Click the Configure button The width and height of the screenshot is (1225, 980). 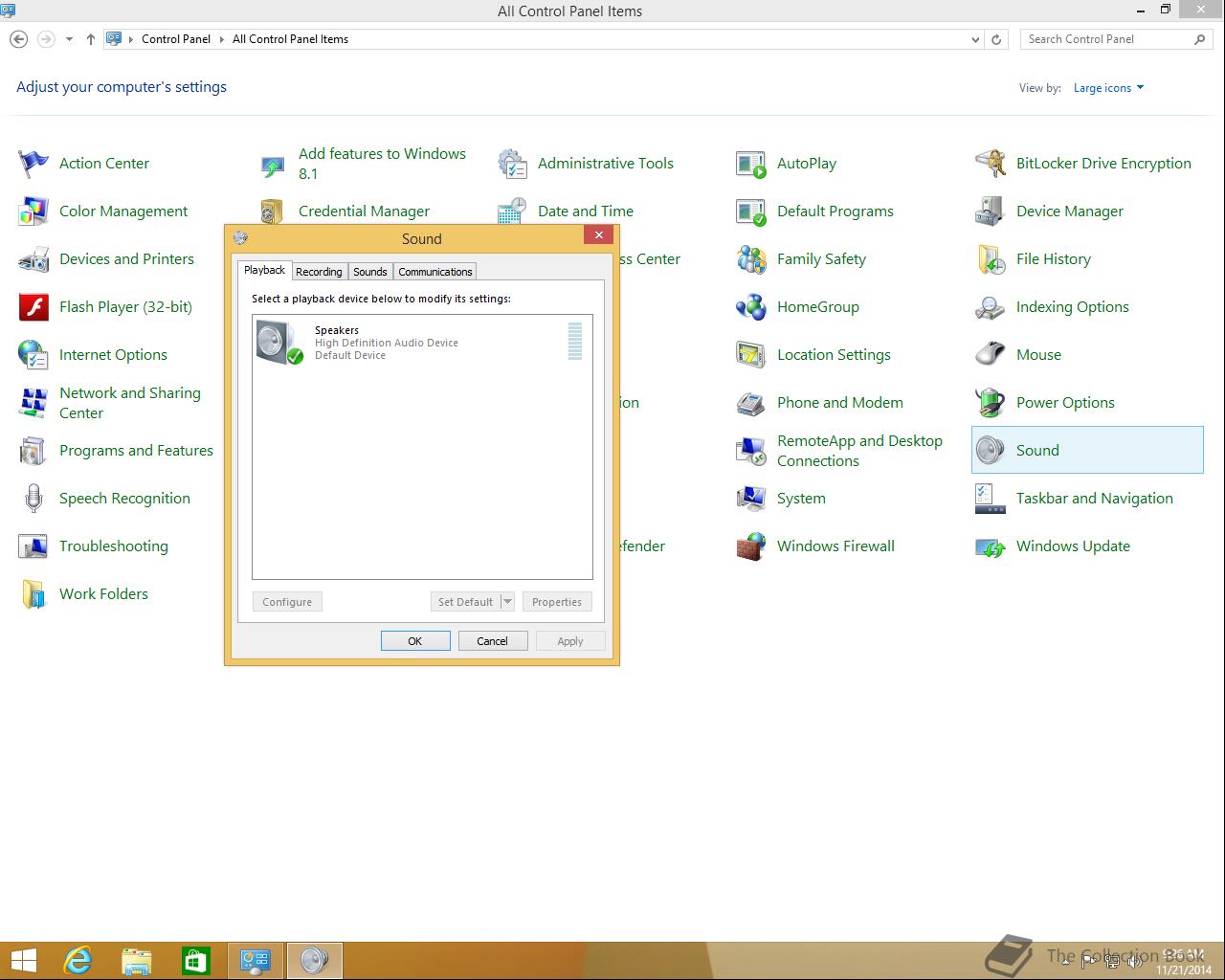click(287, 602)
